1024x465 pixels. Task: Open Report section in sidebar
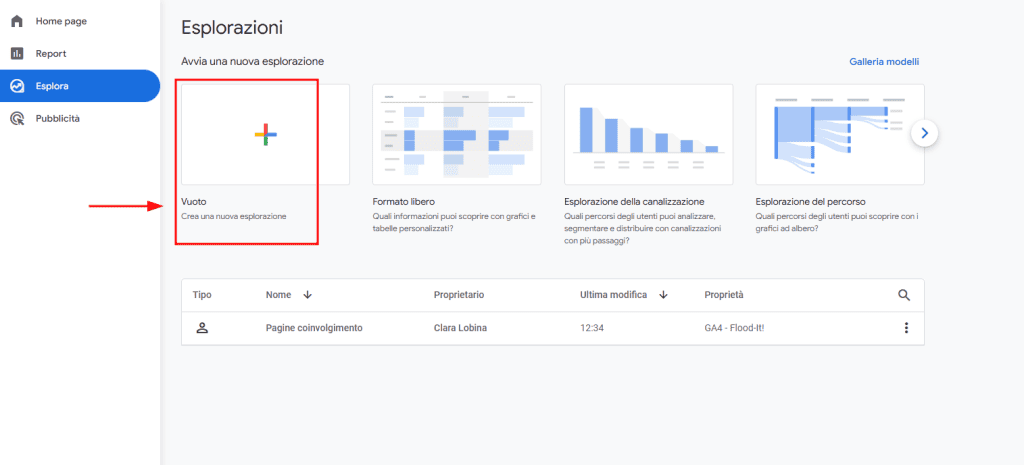click(x=51, y=54)
